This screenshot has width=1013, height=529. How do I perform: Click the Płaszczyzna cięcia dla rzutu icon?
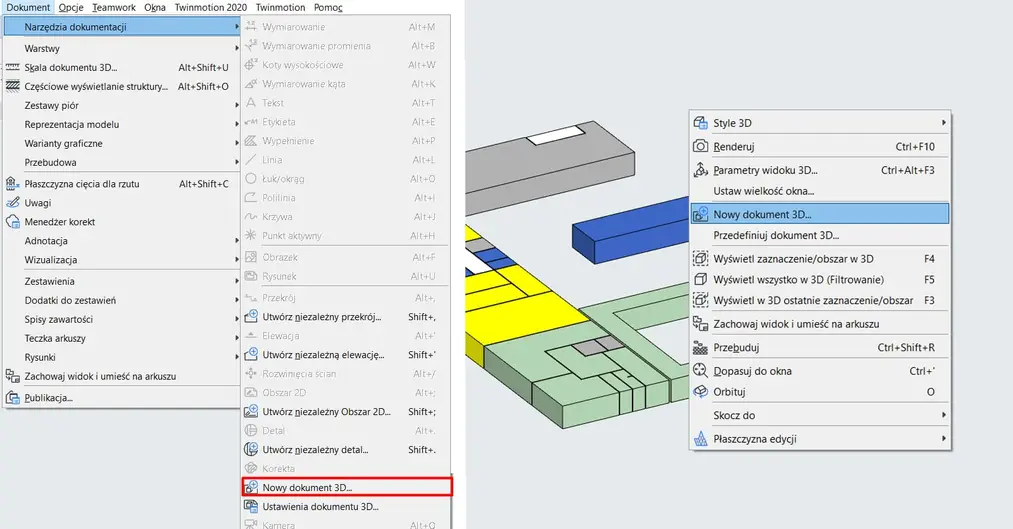click(x=12, y=183)
